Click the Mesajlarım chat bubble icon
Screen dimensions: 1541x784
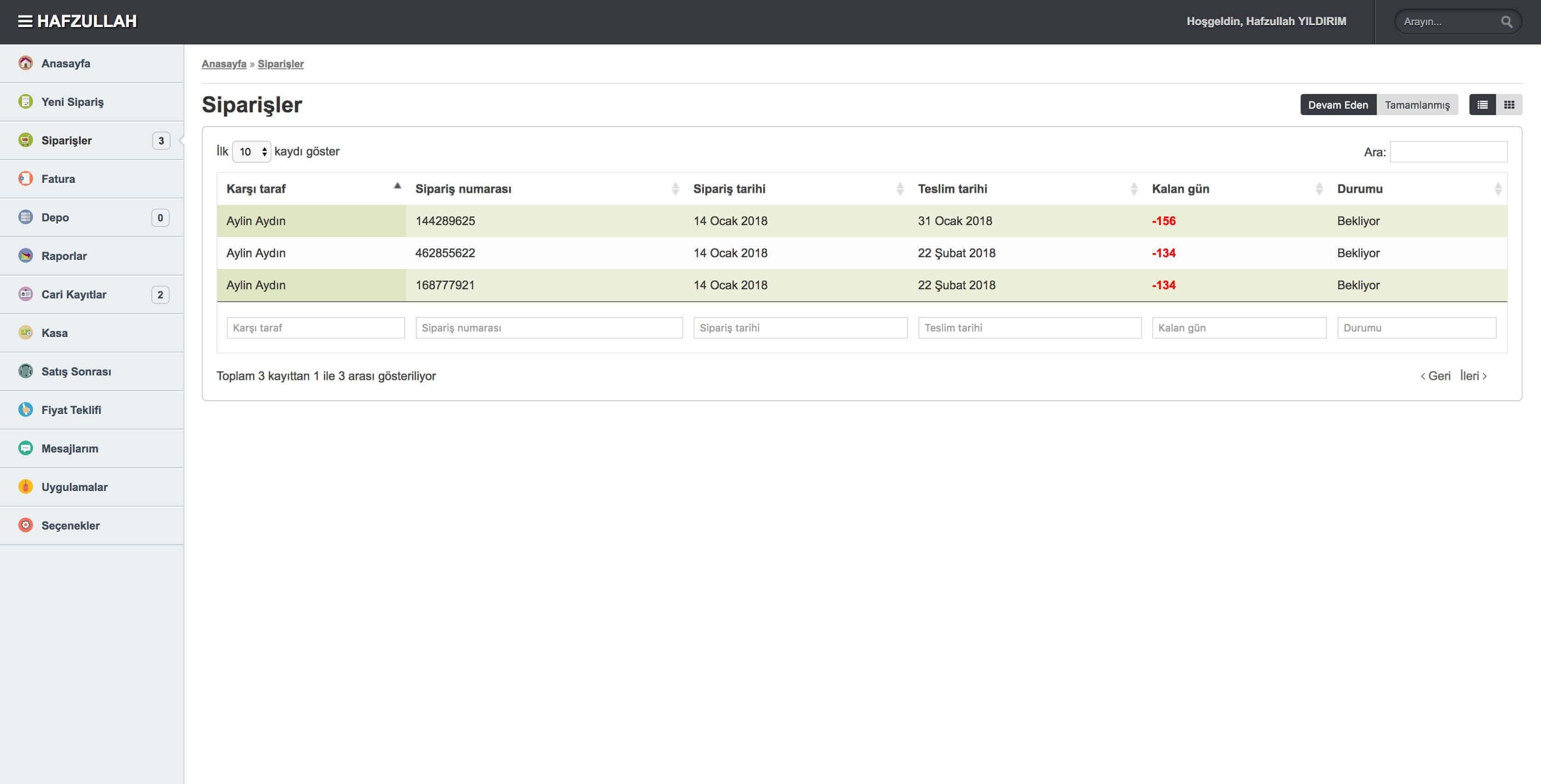(26, 448)
